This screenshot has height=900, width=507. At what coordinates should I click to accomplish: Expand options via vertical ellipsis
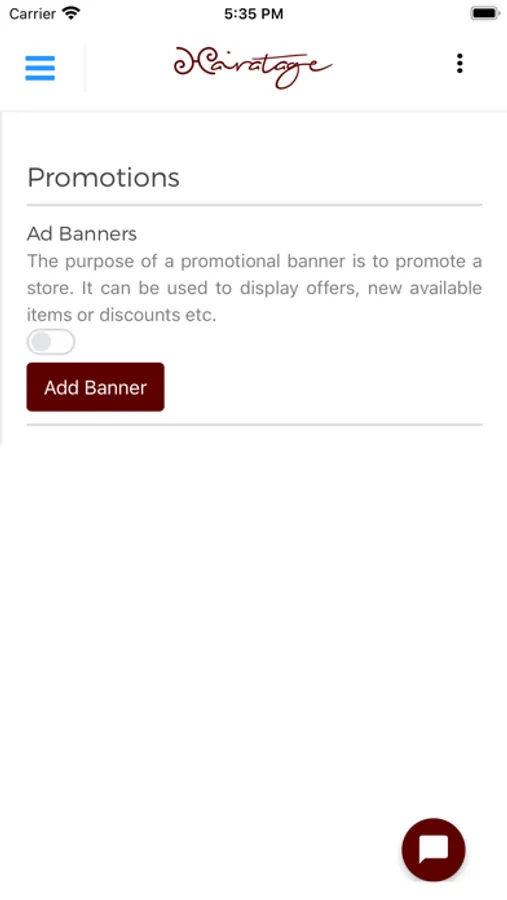459,64
